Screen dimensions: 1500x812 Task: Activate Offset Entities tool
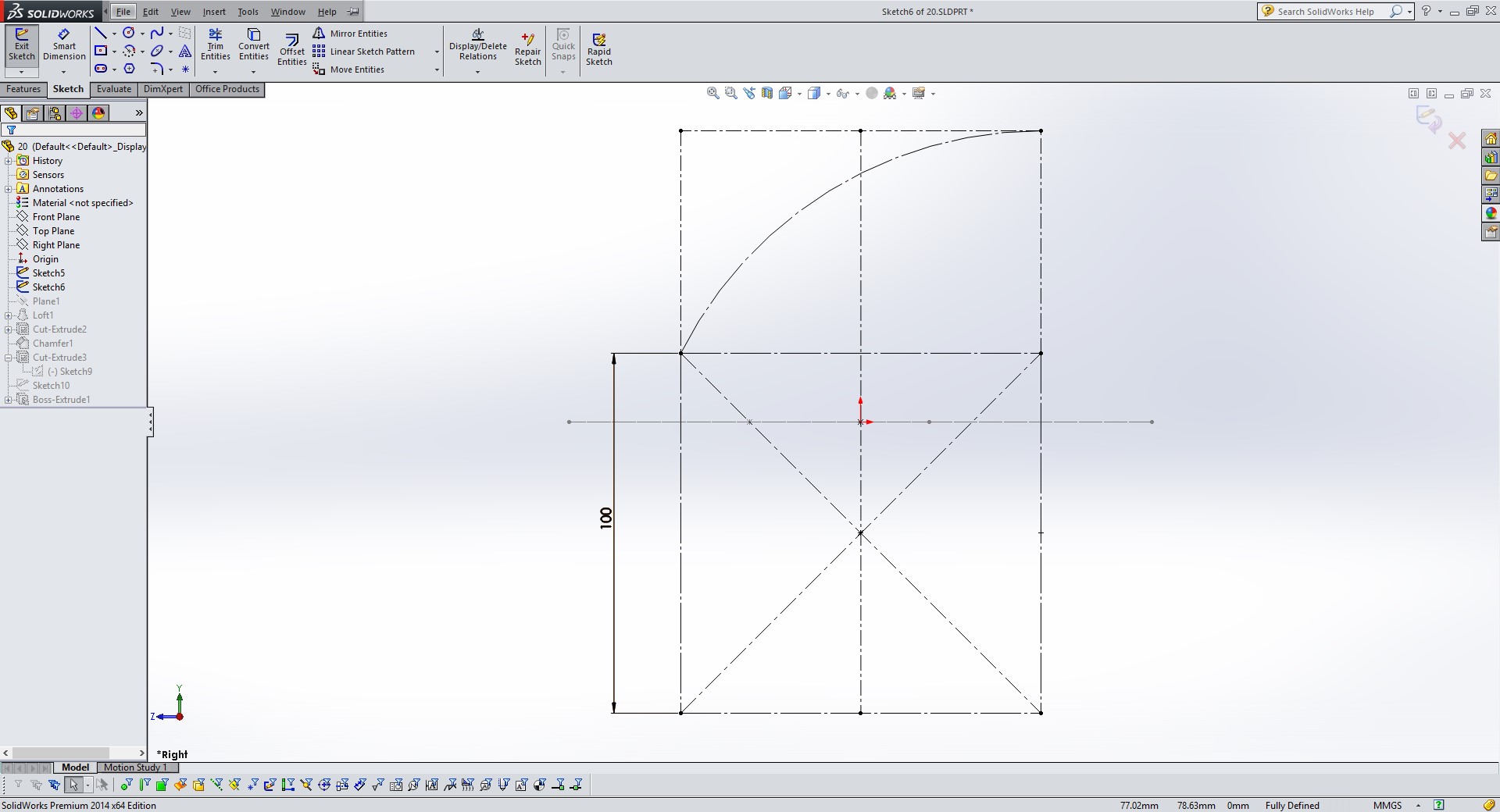[x=291, y=50]
